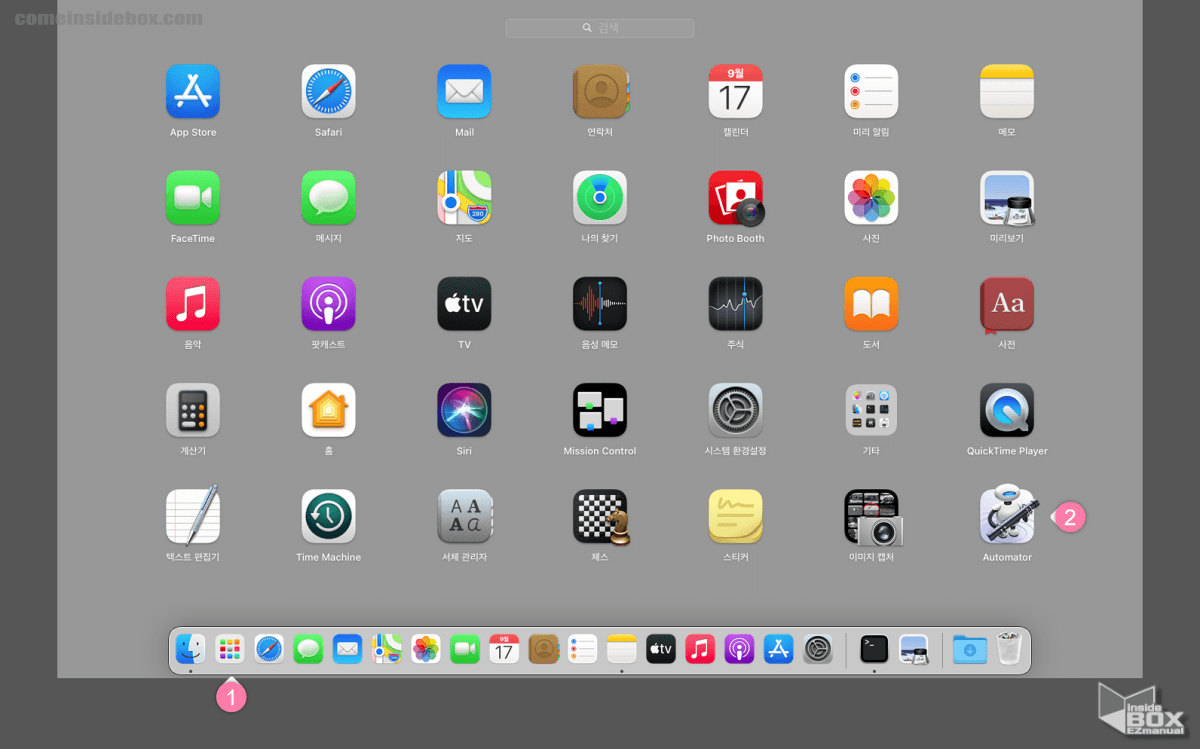Open Maps from the Dock
This screenshot has width=1200, height=749.
(x=387, y=649)
